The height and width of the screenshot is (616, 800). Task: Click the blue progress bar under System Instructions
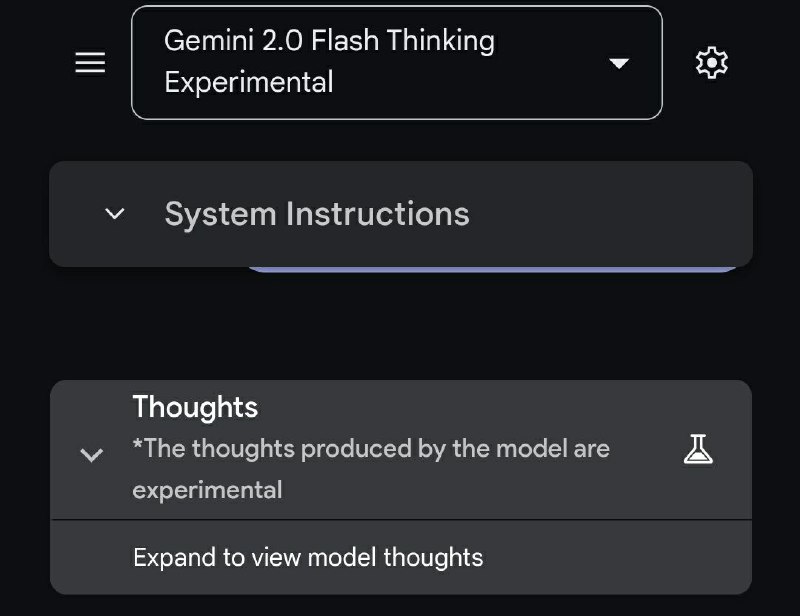[x=495, y=263]
